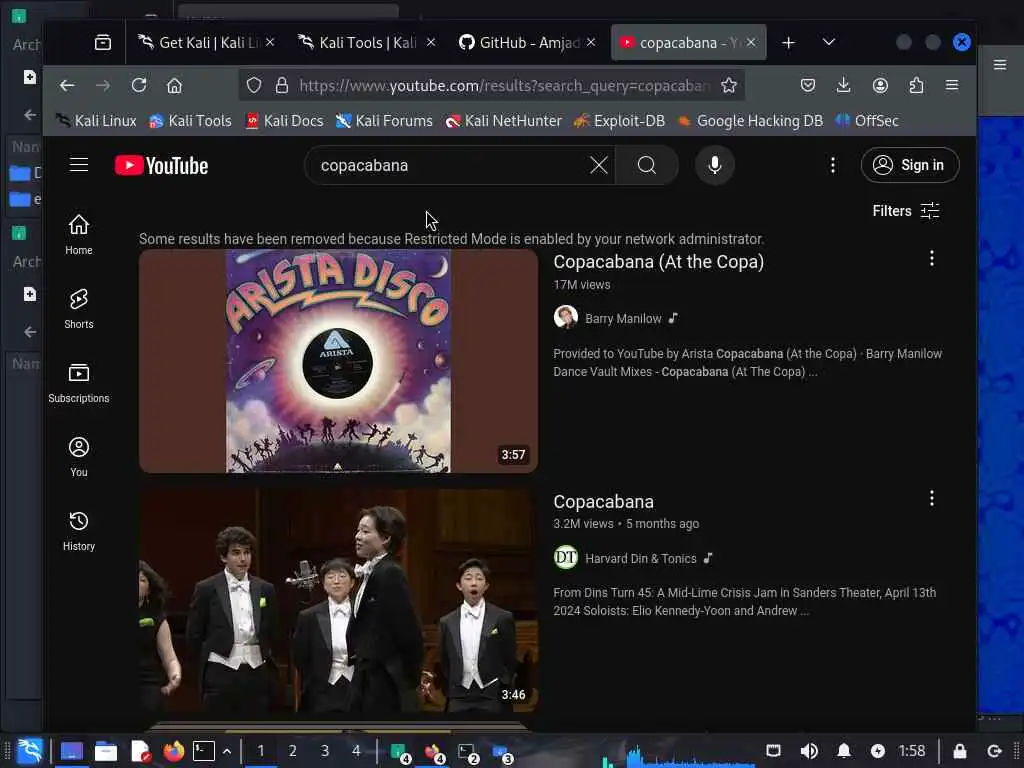Save the page to Pocket
The width and height of the screenshot is (1024, 768).
click(808, 86)
